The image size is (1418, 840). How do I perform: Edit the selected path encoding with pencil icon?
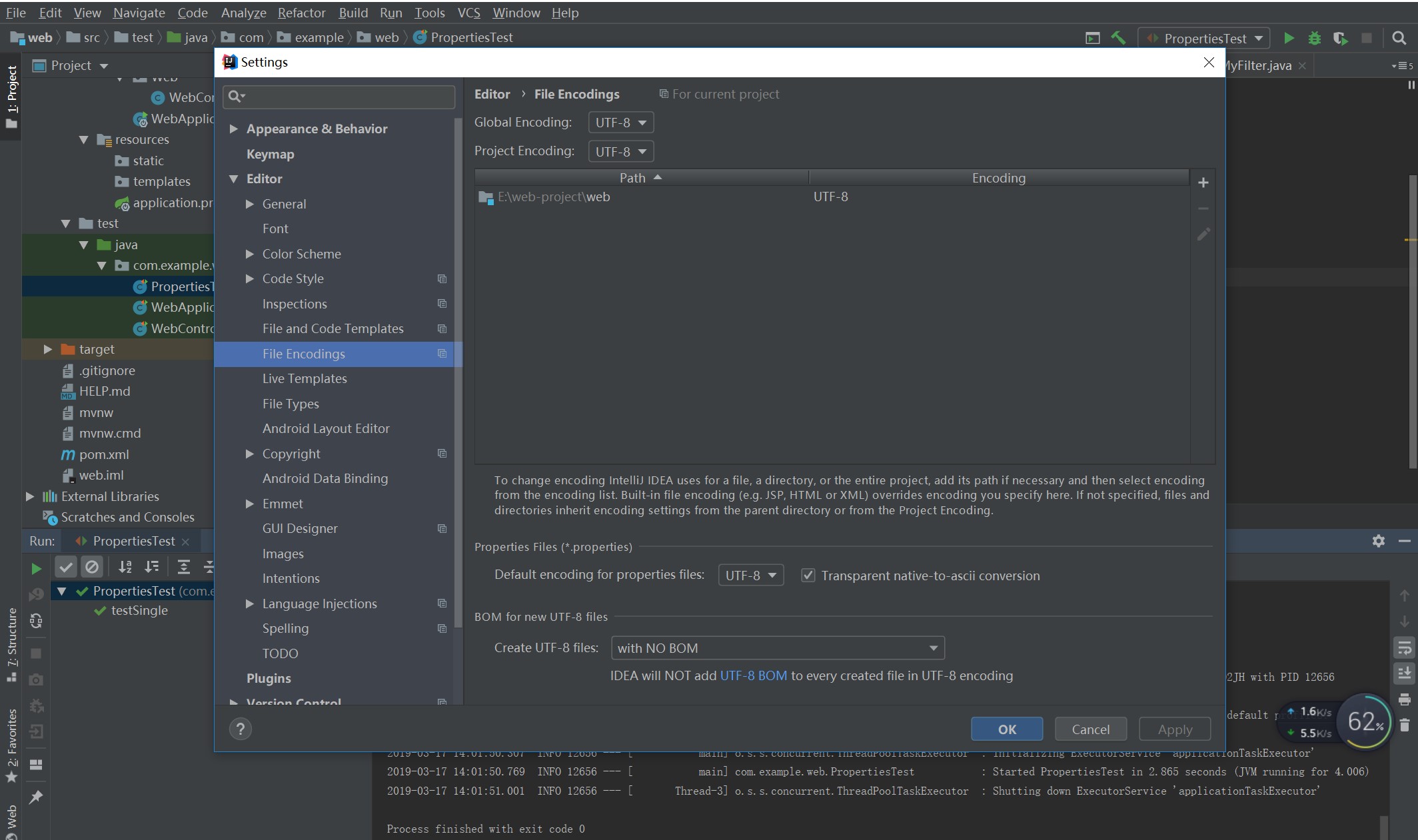coord(1203,234)
